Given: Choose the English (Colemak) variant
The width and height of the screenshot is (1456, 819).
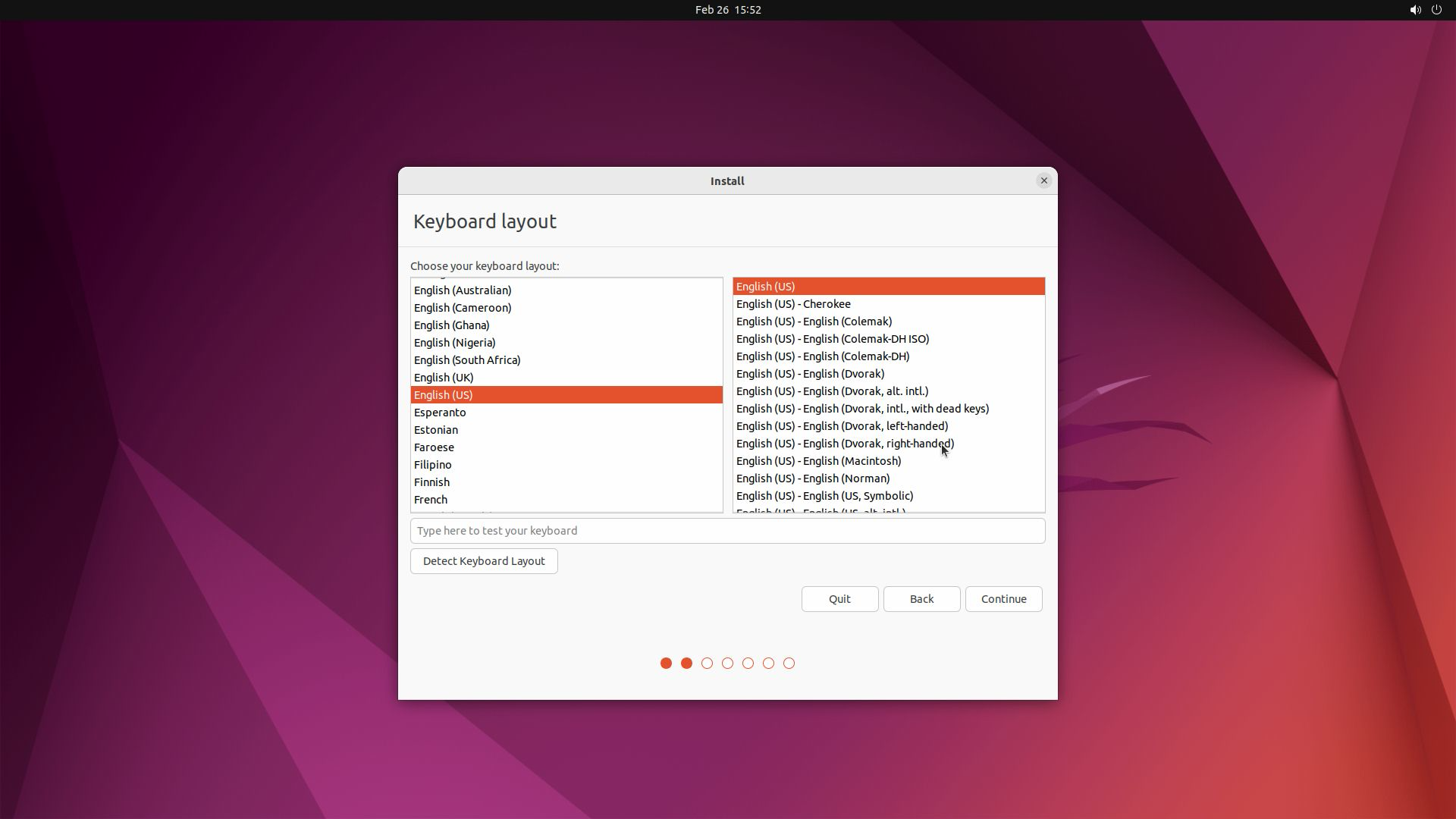Looking at the screenshot, I should pos(814,322).
